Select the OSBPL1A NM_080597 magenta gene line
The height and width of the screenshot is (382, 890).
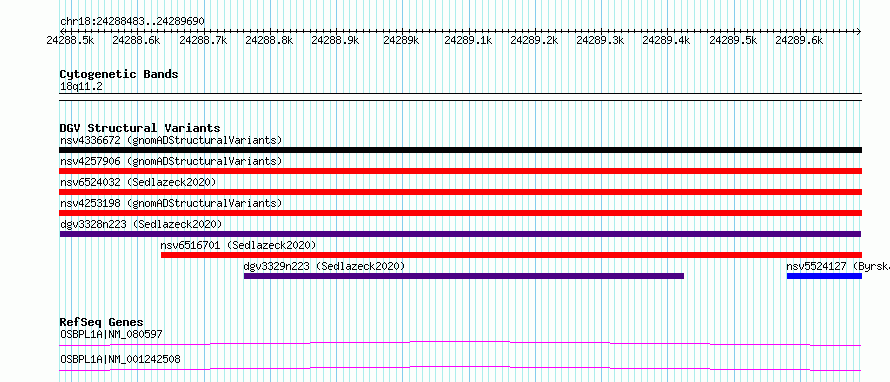tap(460, 343)
